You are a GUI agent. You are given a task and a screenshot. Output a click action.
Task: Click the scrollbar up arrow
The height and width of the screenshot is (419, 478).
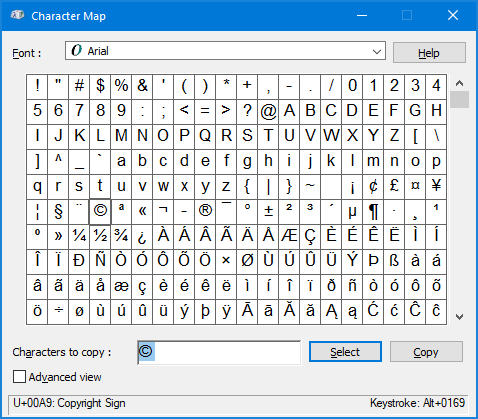[x=459, y=83]
